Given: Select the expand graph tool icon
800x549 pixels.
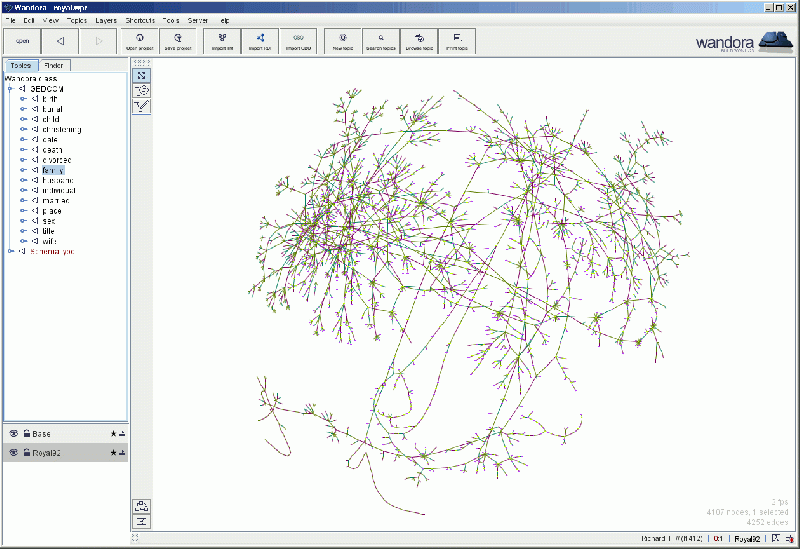Looking at the screenshot, I should pyautogui.click(x=142, y=76).
